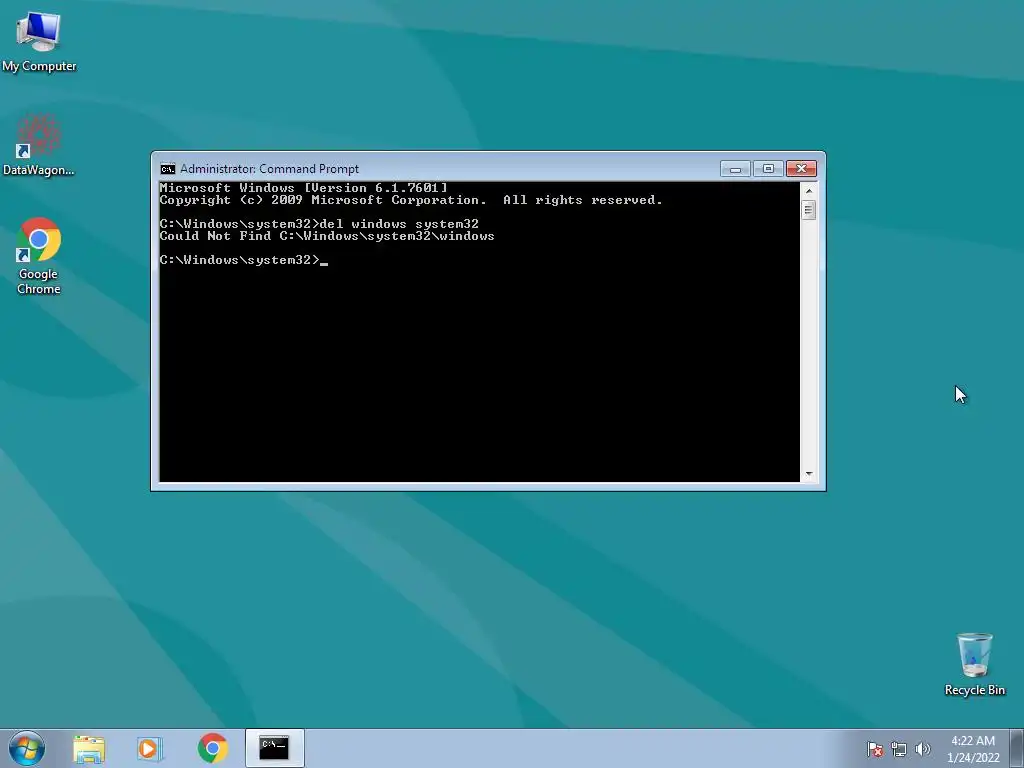Open the volume speaker tray icon
This screenshot has width=1024, height=768.
922,749
